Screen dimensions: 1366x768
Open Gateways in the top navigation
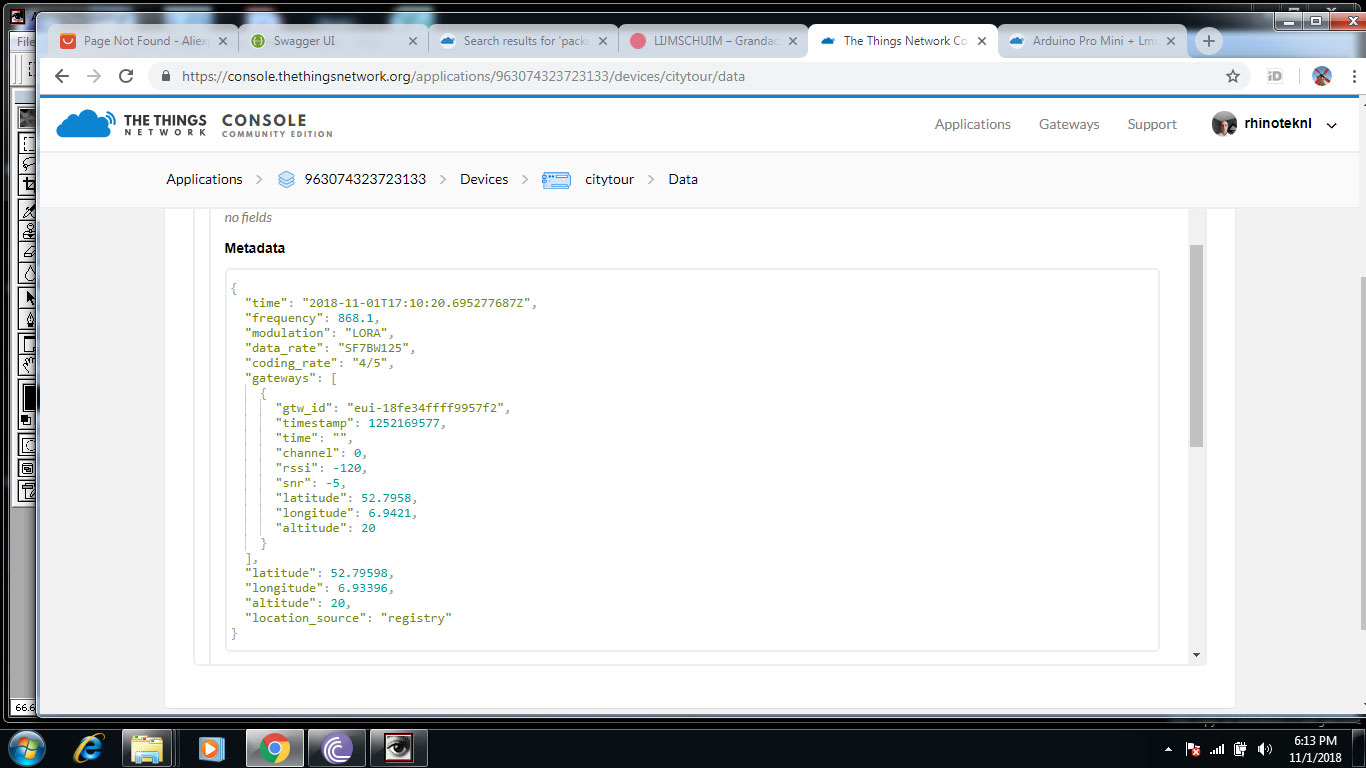pos(1069,124)
